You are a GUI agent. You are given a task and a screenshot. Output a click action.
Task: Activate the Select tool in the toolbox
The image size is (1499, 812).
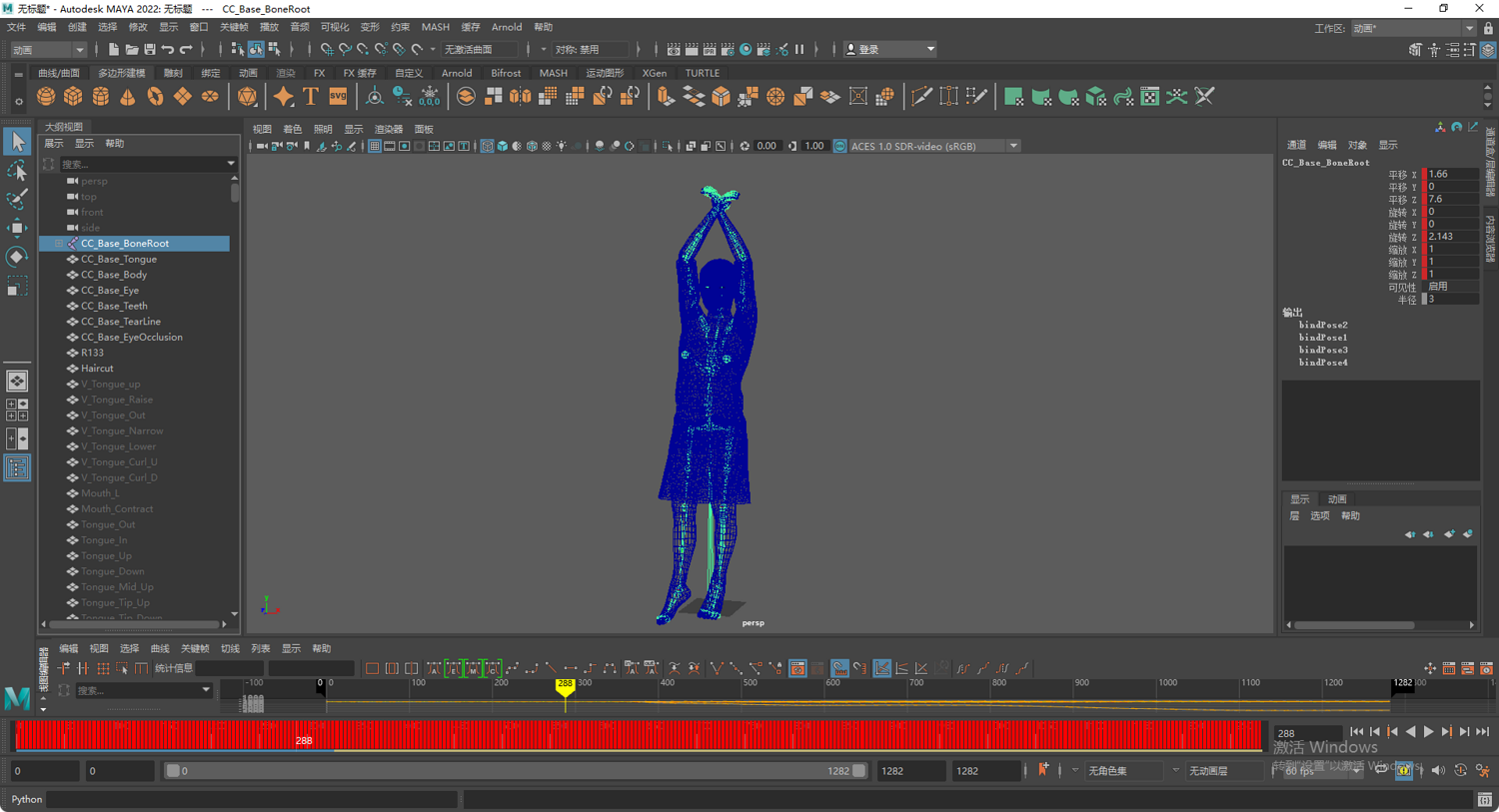[17, 142]
